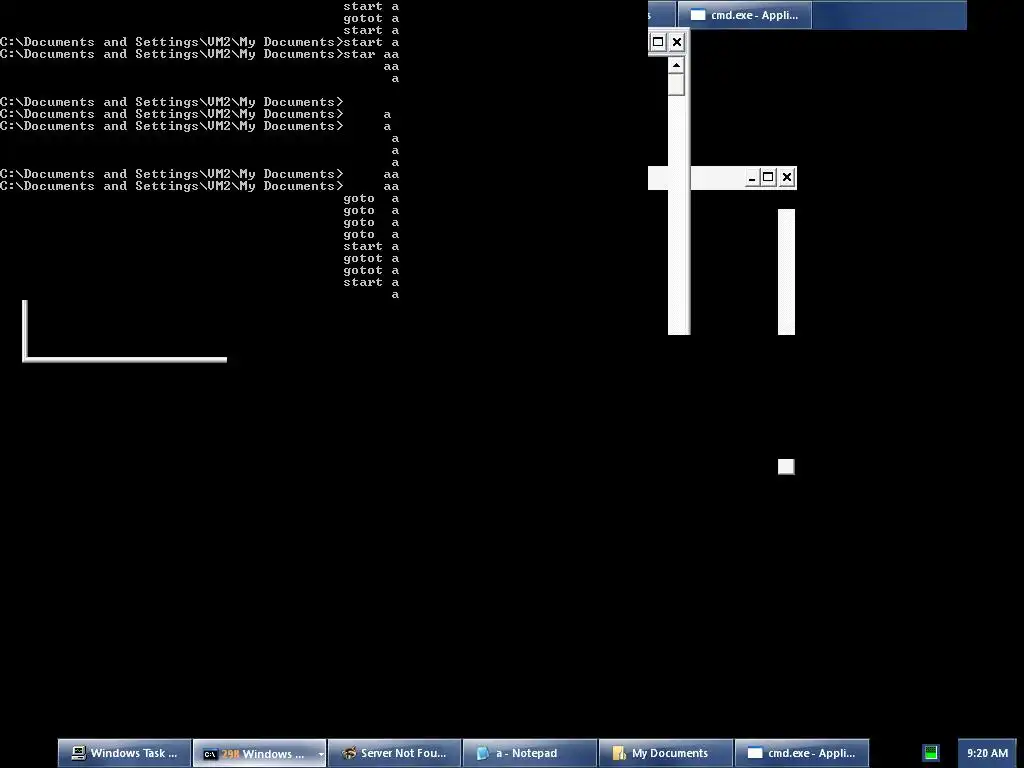Open My Documents from the taskbar
Screen dimensions: 1024x768
pyautogui.click(x=665, y=753)
